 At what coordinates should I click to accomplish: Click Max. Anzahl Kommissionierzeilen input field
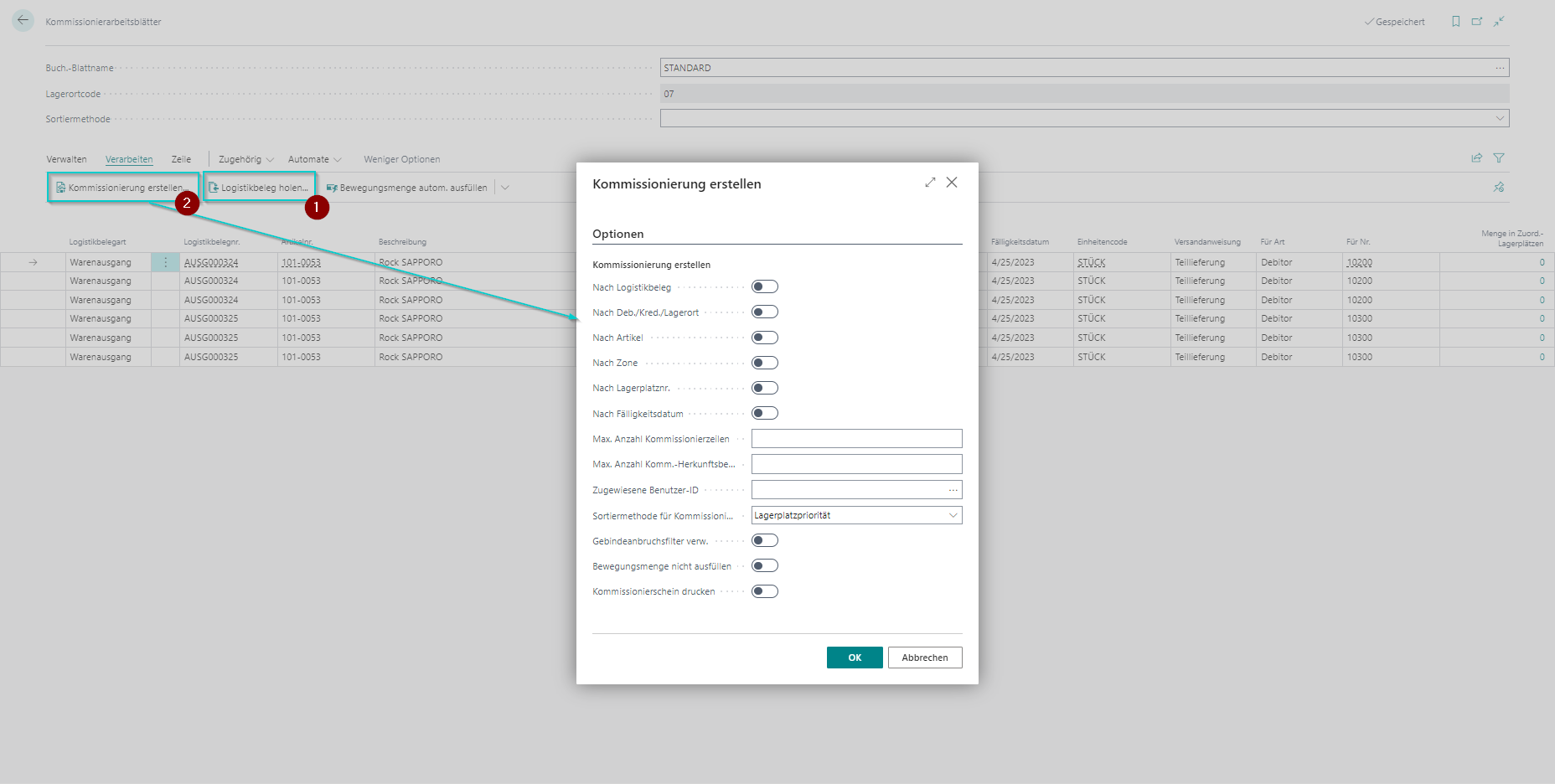856,439
